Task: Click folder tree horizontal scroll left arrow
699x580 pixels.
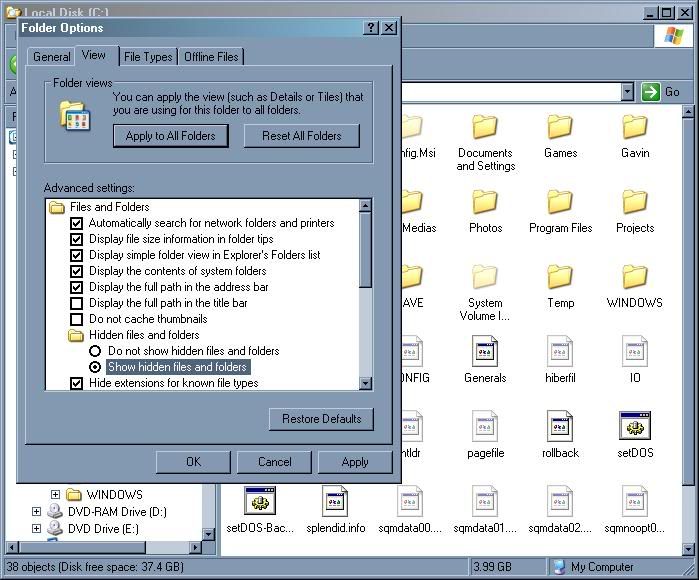Action: tap(12, 547)
